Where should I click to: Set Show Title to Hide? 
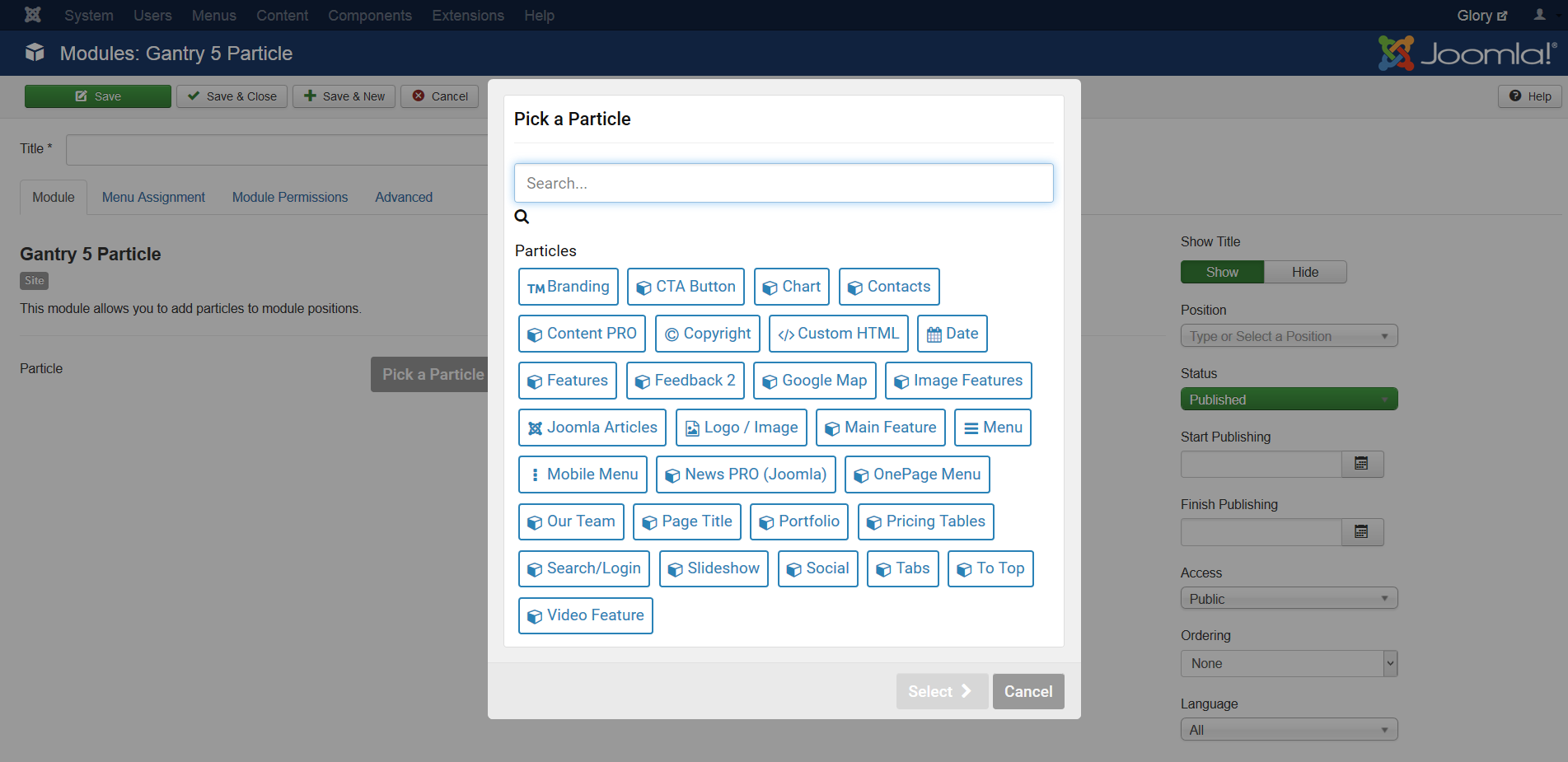pos(1304,272)
